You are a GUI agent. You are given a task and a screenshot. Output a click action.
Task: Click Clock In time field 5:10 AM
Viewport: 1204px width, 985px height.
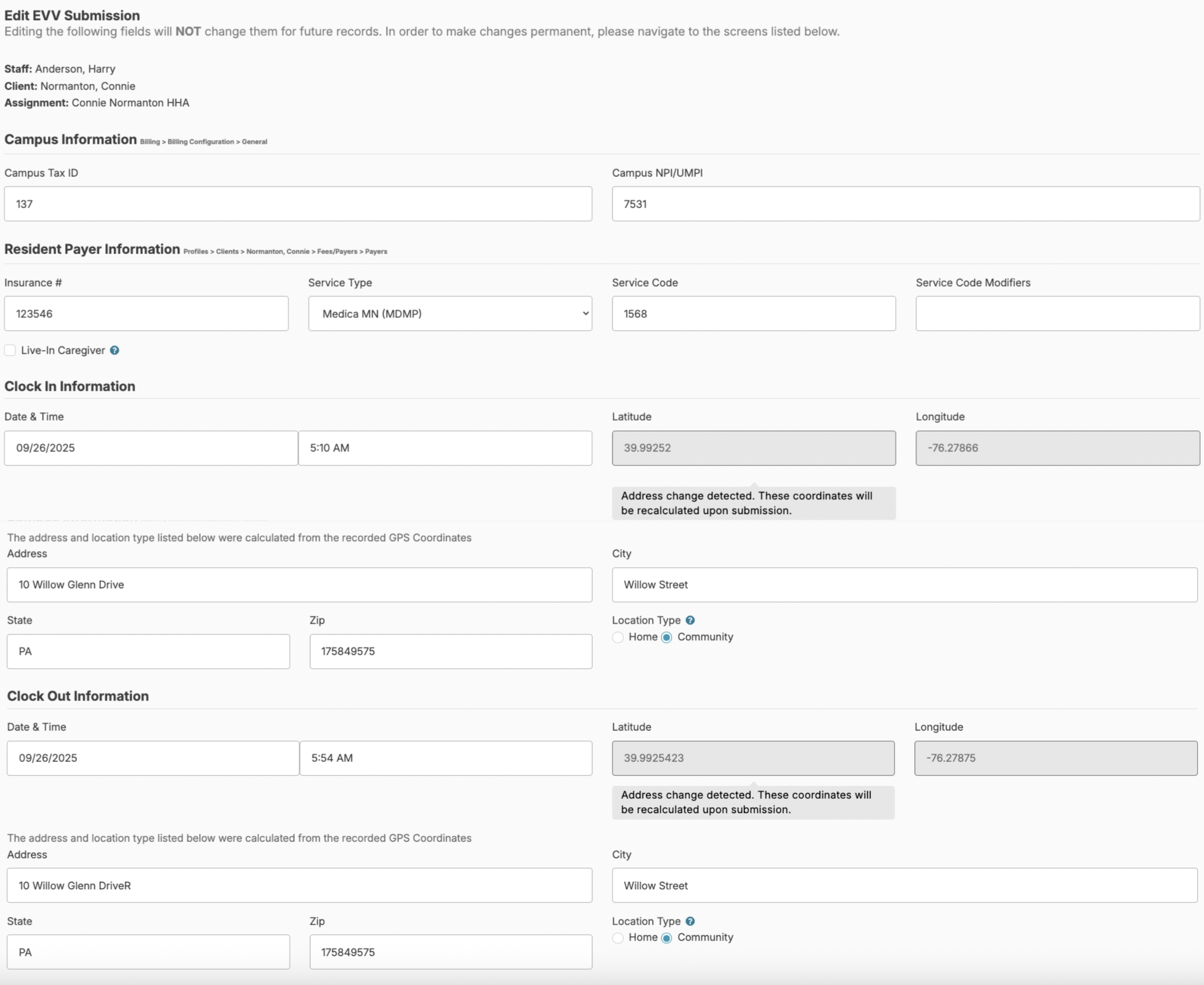(x=445, y=448)
